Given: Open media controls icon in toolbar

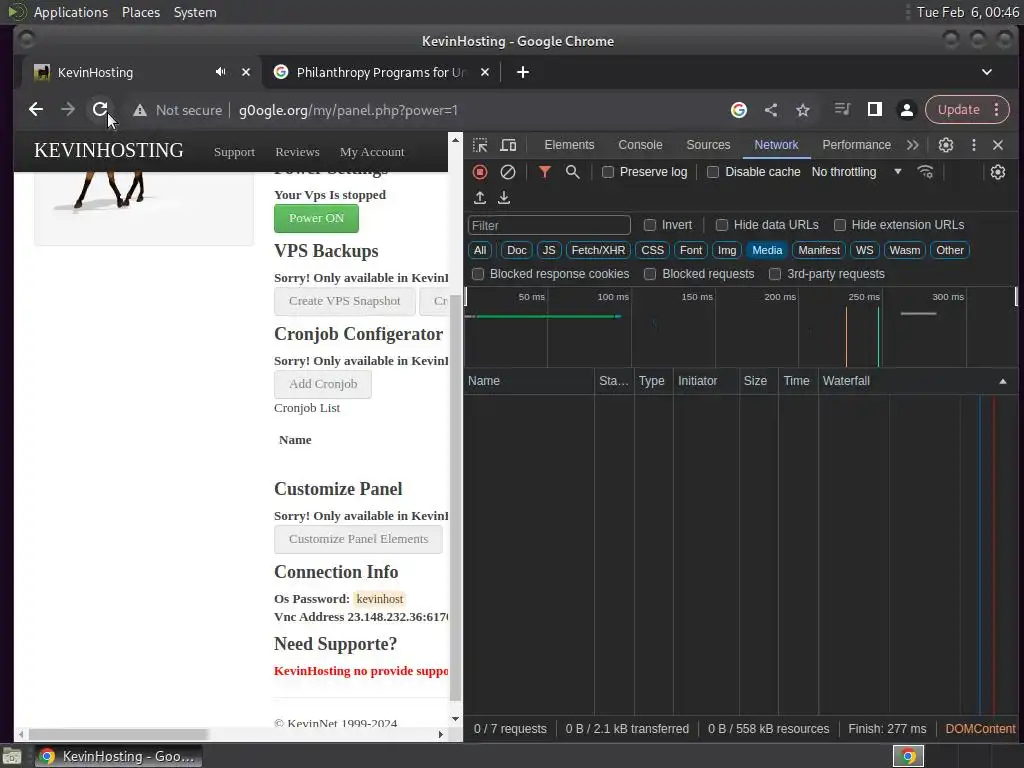Looking at the screenshot, I should pos(842,110).
